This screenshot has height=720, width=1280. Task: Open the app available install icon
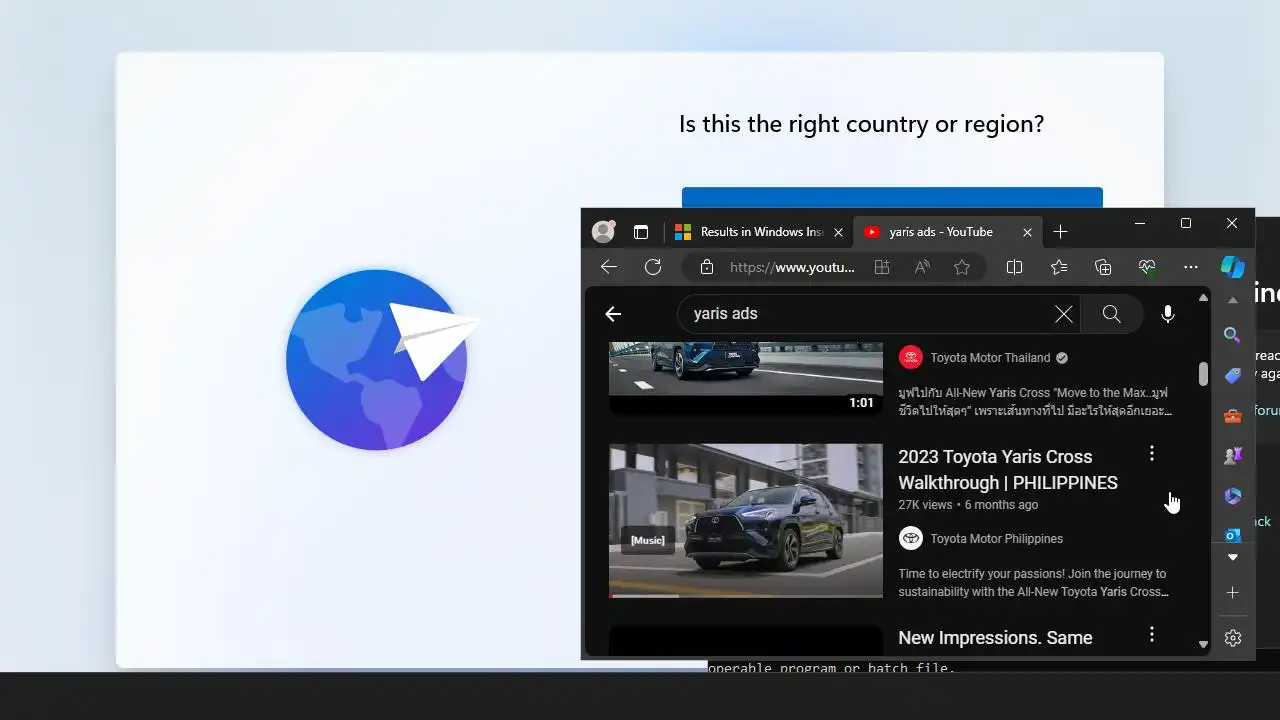(882, 267)
